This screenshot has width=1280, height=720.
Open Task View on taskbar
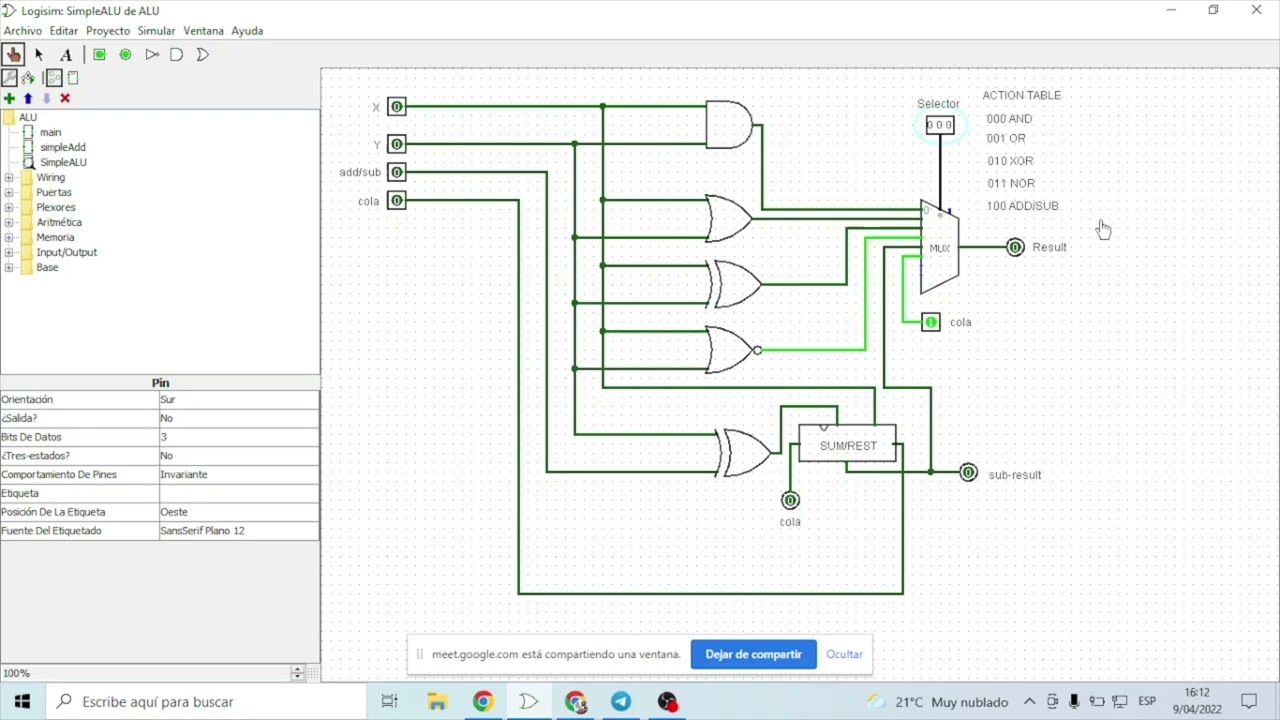[x=390, y=702]
